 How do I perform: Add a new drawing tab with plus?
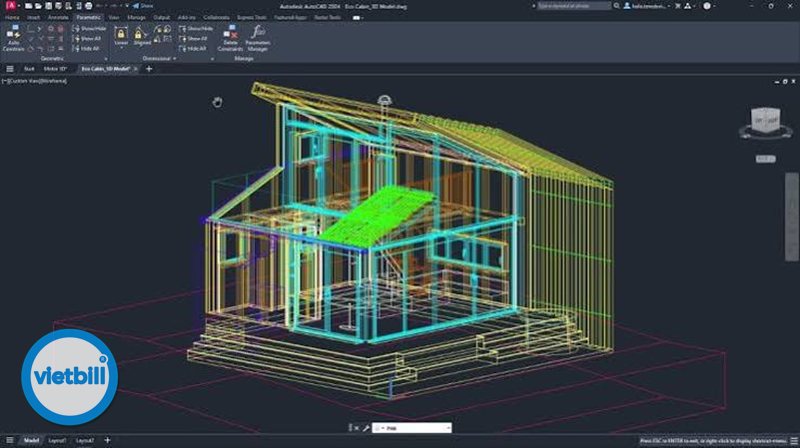coord(149,69)
